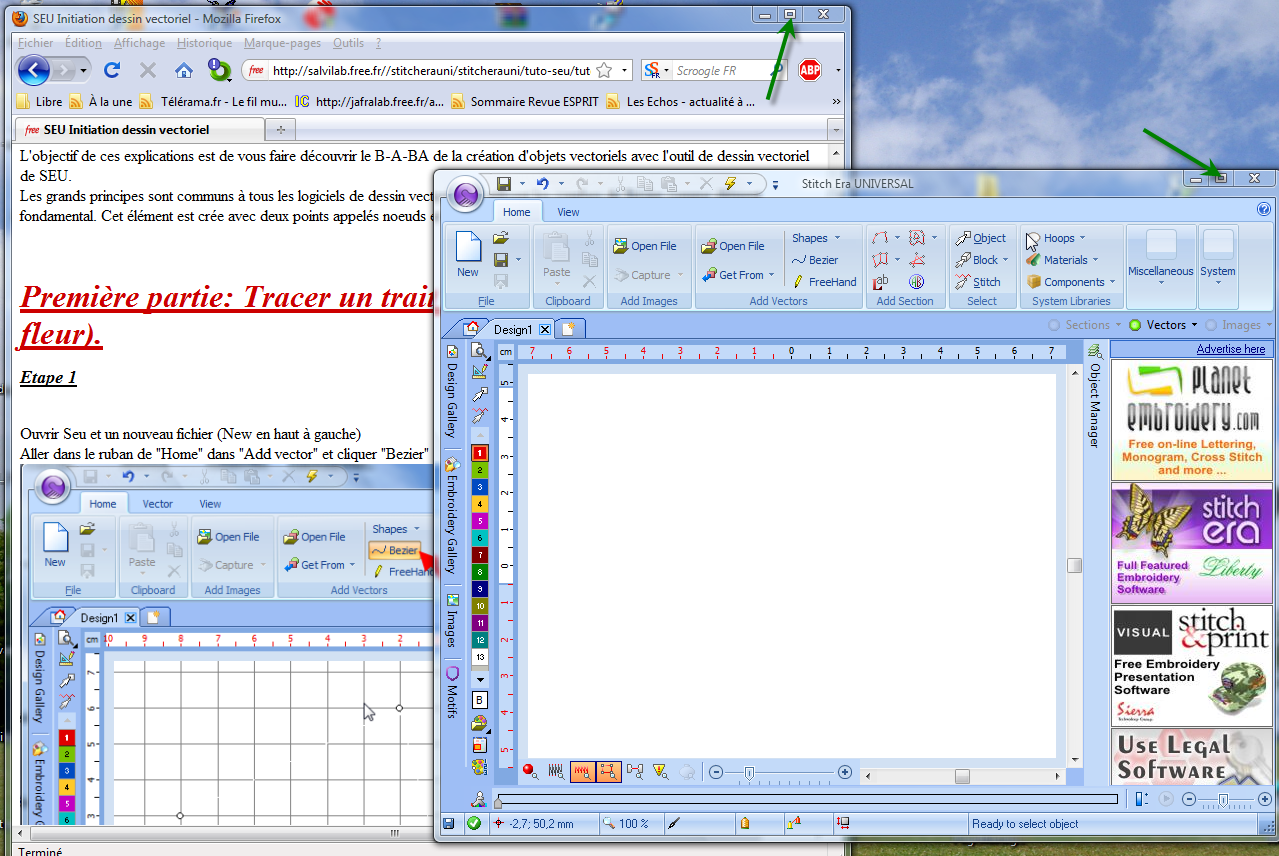Screen dimensions: 1279x856
Task: Open the Design Gallery side panel
Action: tap(452, 392)
